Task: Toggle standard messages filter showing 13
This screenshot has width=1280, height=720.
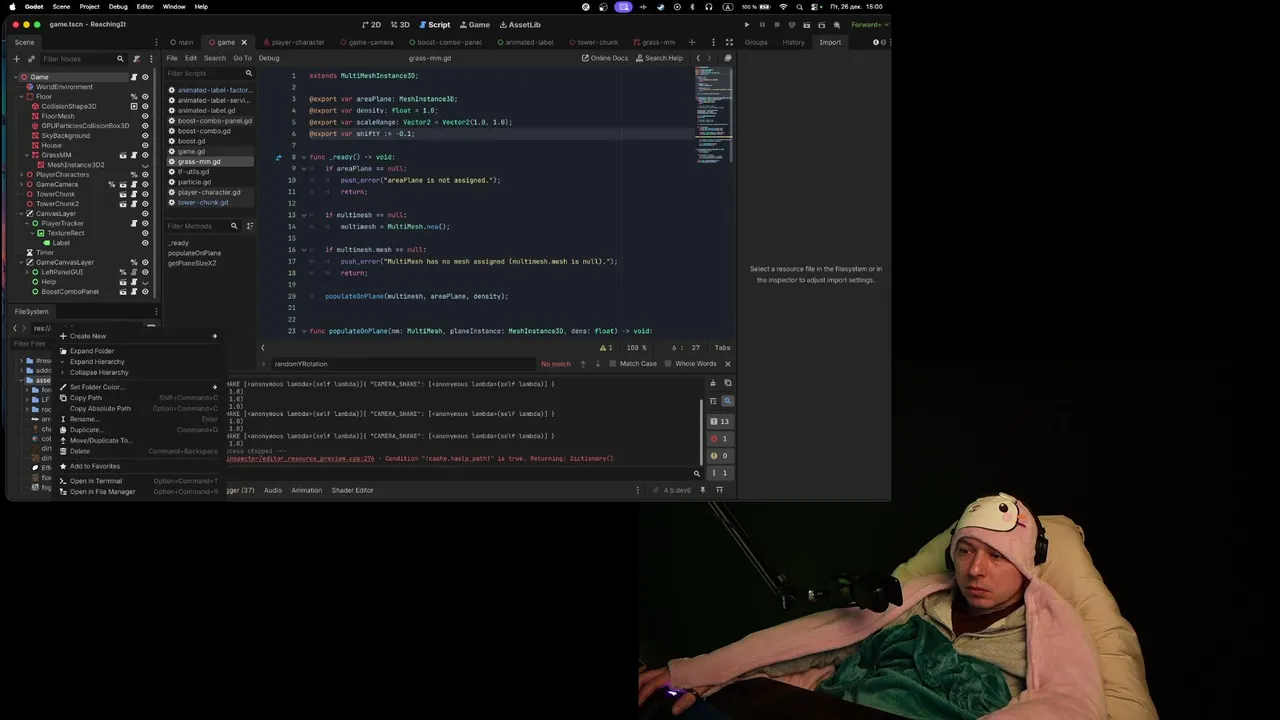Action: point(719,421)
